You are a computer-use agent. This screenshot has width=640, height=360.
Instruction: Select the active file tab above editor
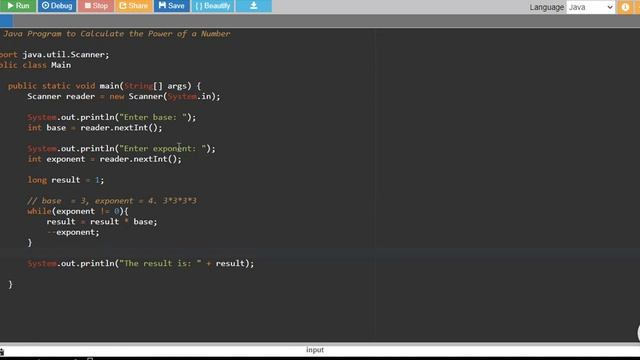pyautogui.click(x=6, y=20)
